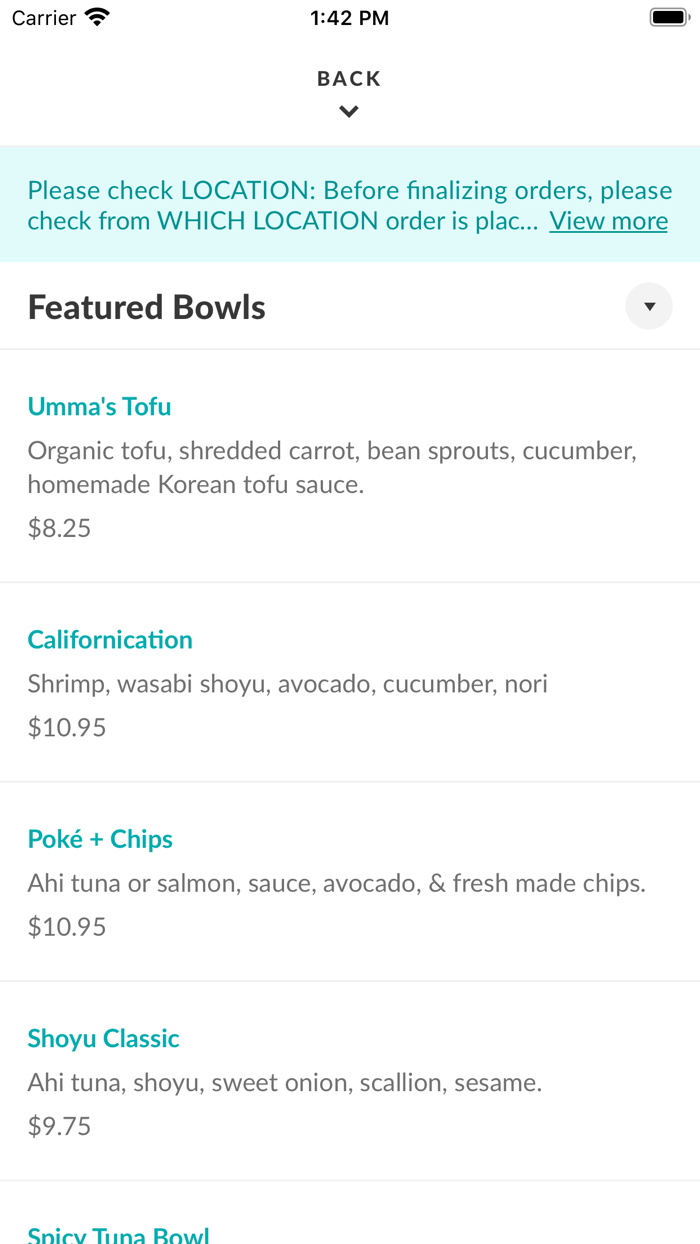This screenshot has height=1244, width=700.
Task: Open Poké + Chips details
Action: [x=100, y=839]
